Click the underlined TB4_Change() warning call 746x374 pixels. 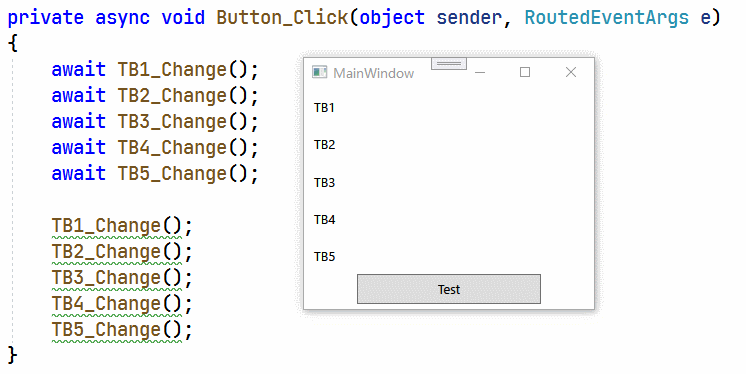122,304
